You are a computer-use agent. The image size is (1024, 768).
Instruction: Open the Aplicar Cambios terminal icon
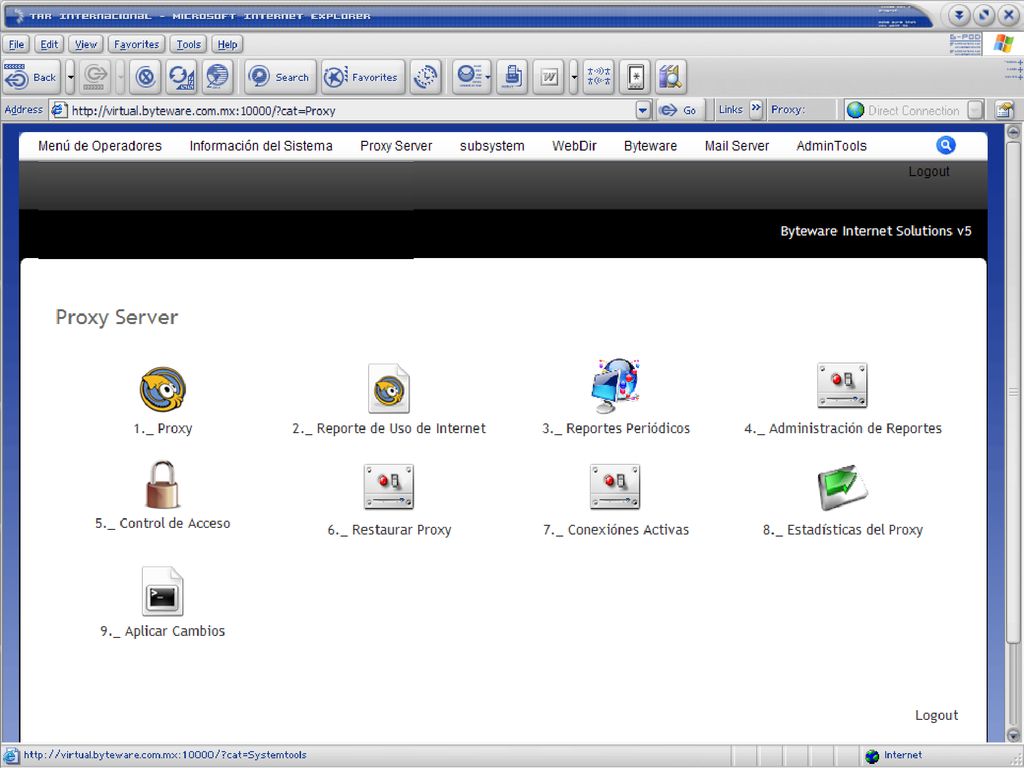pos(163,591)
